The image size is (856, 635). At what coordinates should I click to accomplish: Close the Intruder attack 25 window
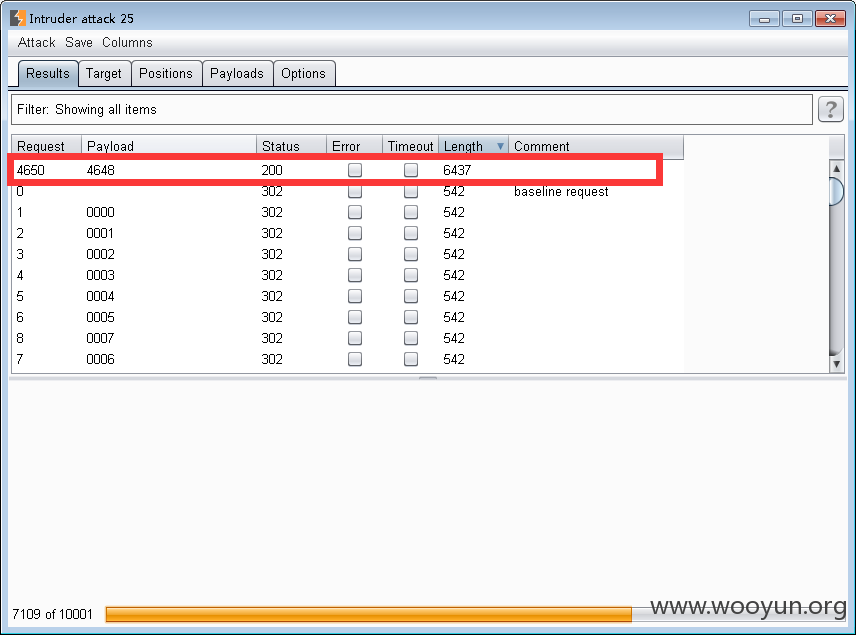point(830,19)
